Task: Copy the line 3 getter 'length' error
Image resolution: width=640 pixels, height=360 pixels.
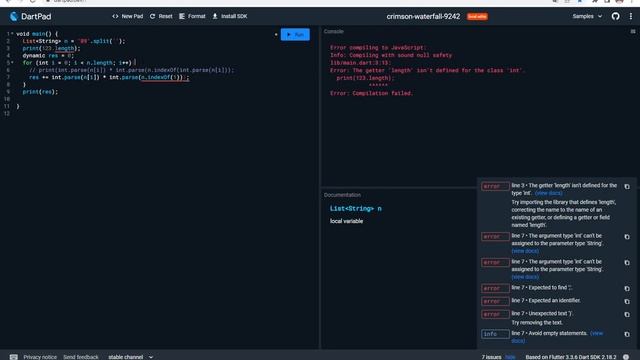Action: [627, 187]
